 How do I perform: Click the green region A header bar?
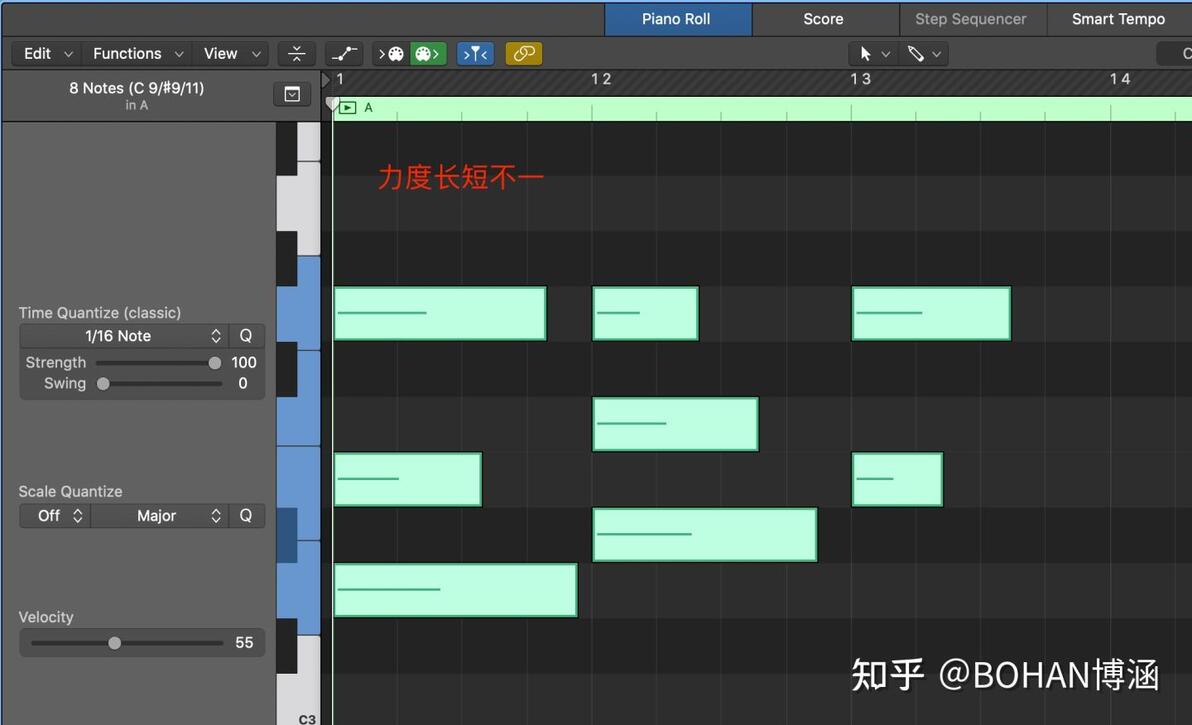762,109
